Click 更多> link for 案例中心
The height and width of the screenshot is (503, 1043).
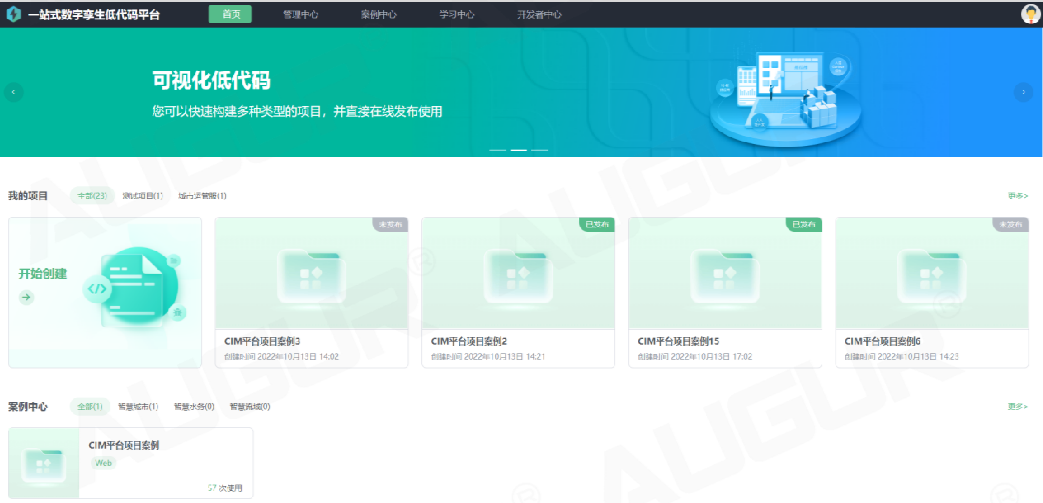[1018, 406]
